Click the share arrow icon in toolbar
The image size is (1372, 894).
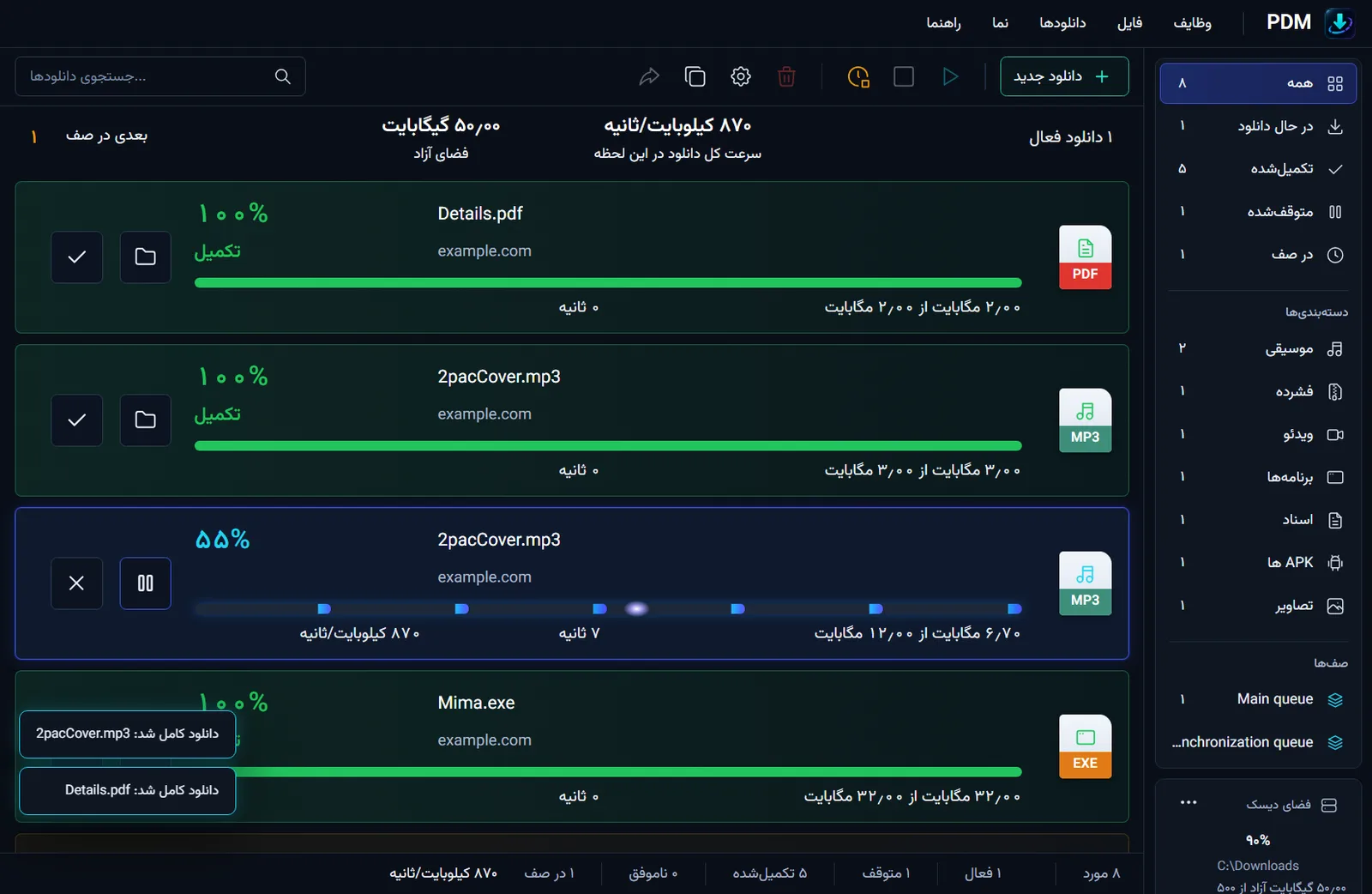pos(649,76)
